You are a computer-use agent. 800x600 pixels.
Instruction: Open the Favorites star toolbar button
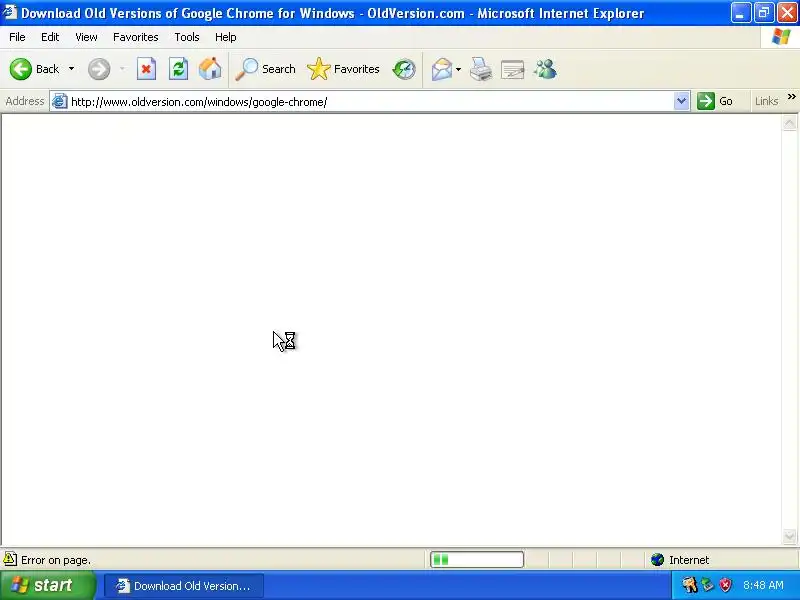(343, 69)
